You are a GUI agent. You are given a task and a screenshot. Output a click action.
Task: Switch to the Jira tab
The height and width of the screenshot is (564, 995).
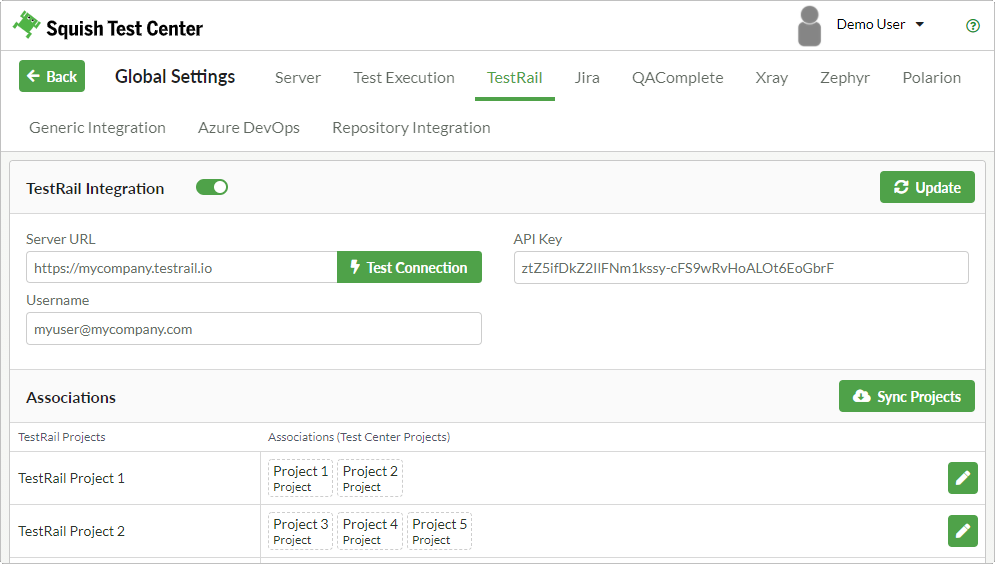coord(587,78)
